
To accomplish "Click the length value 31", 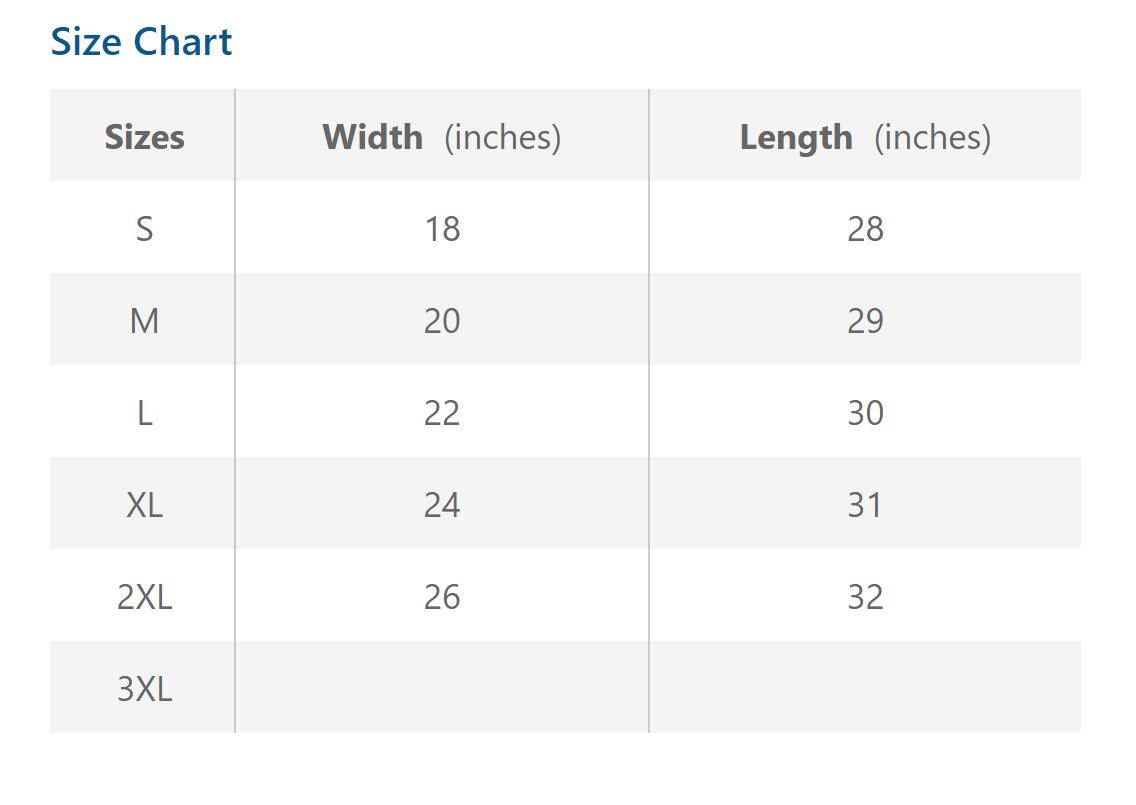I will (x=865, y=505).
